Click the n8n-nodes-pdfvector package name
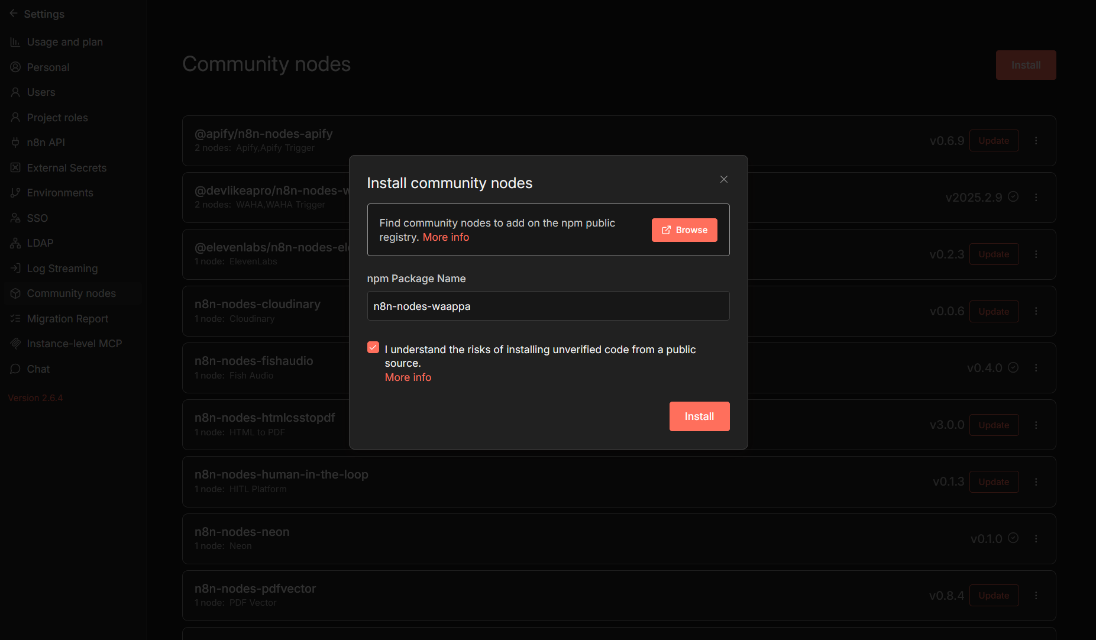The height and width of the screenshot is (640, 1096). pos(255,588)
